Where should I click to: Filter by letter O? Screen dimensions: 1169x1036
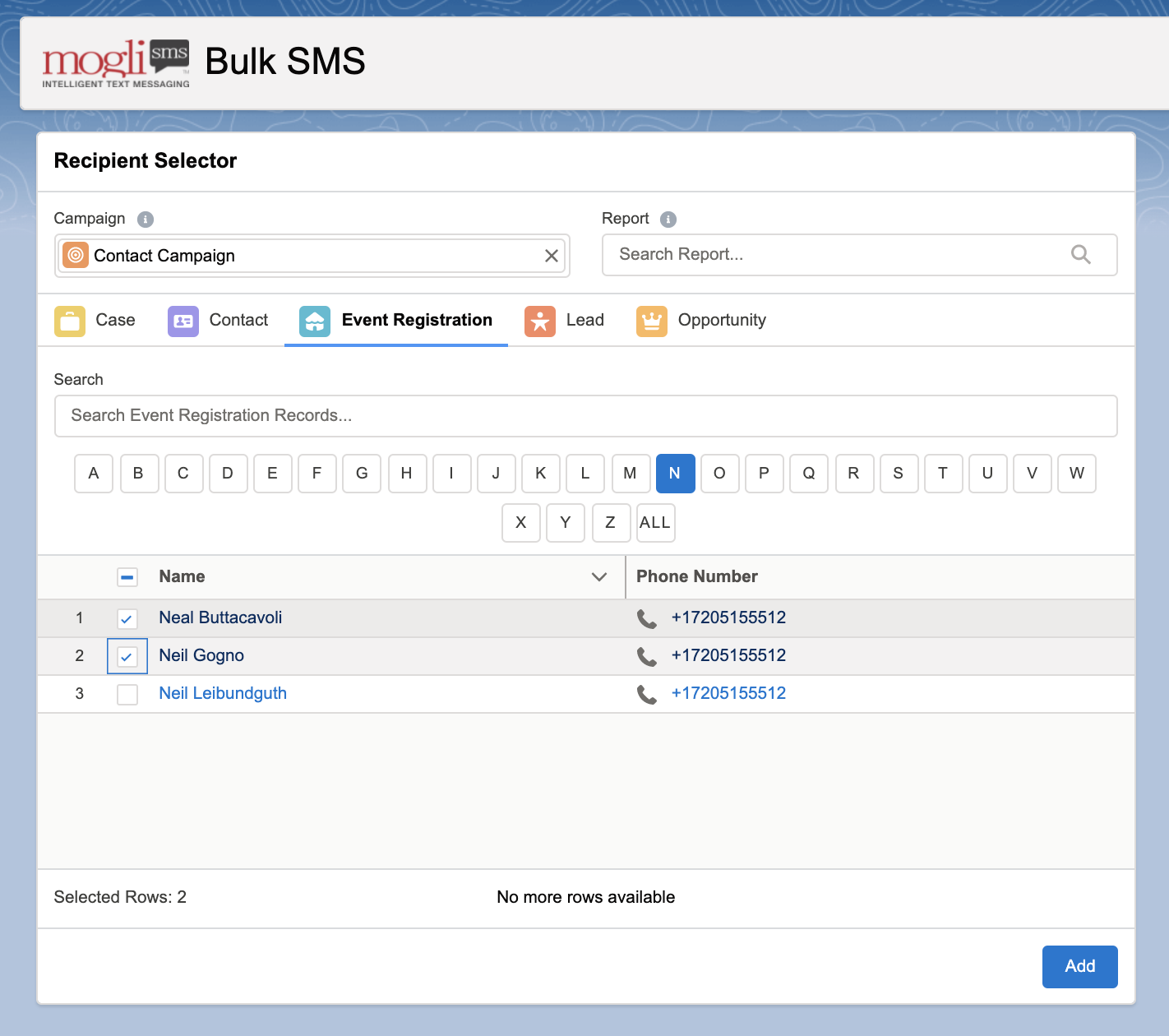pyautogui.click(x=719, y=474)
